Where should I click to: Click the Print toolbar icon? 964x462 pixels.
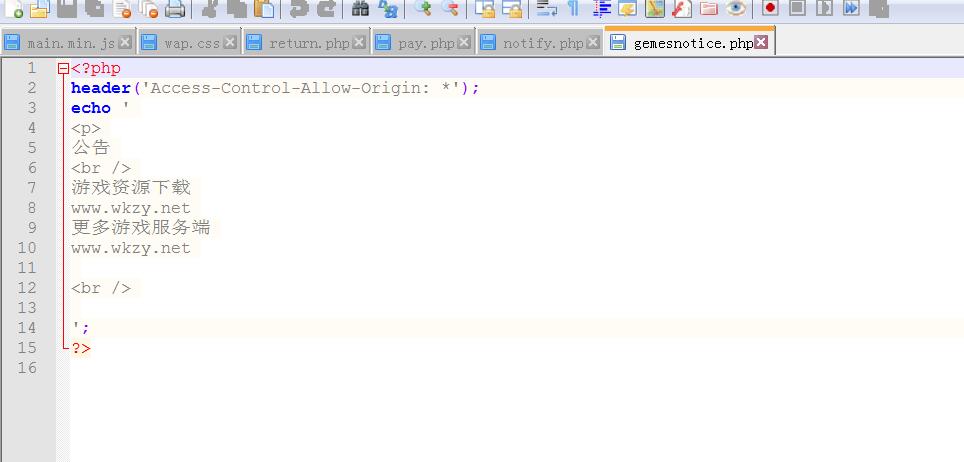tap(175, 9)
